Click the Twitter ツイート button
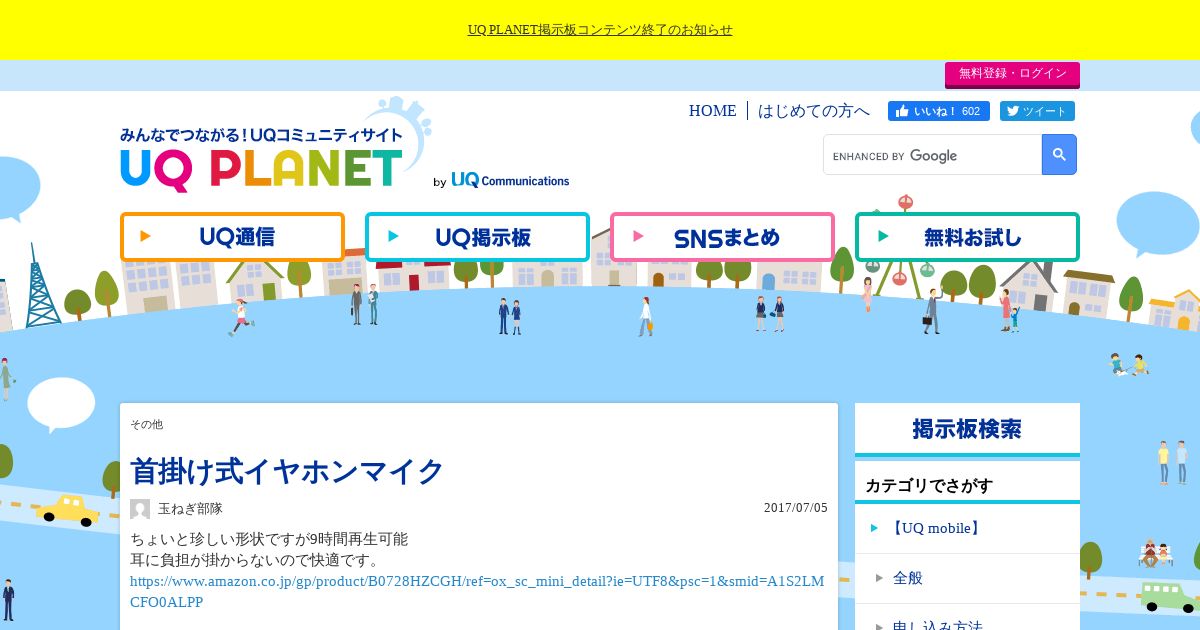This screenshot has height=630, width=1200. pos(1037,111)
